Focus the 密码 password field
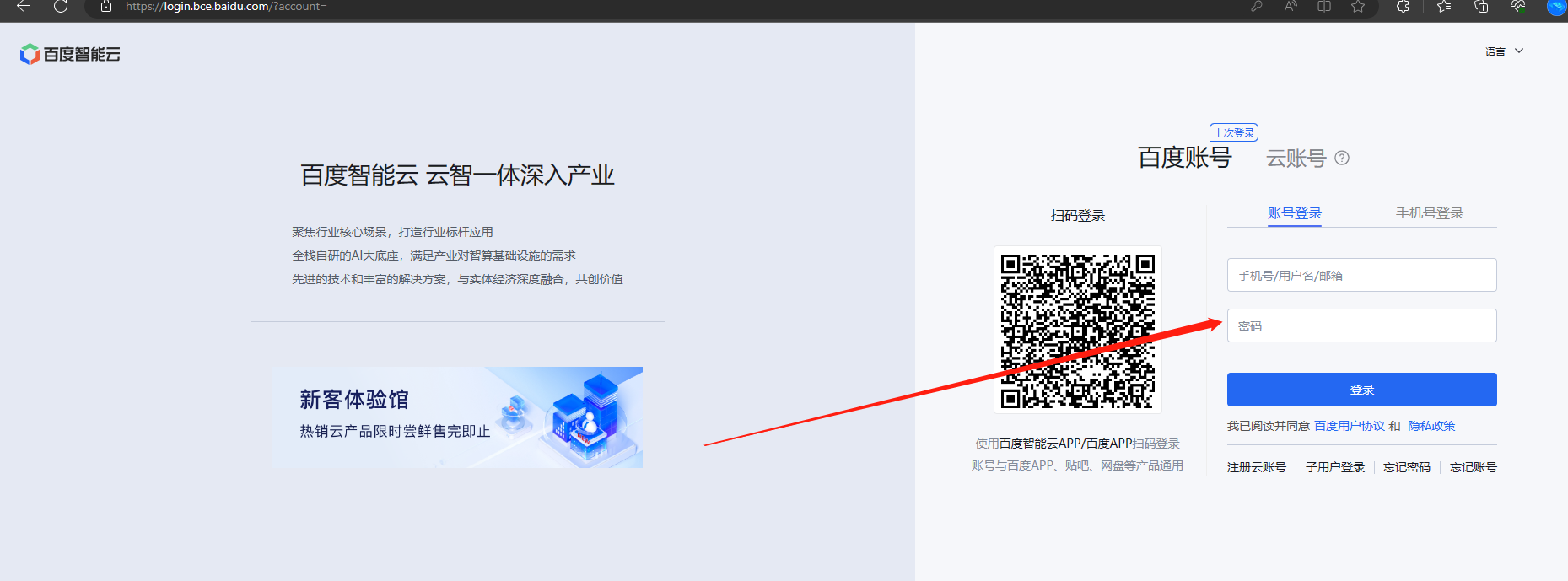The width and height of the screenshot is (1568, 581). 1362,325
